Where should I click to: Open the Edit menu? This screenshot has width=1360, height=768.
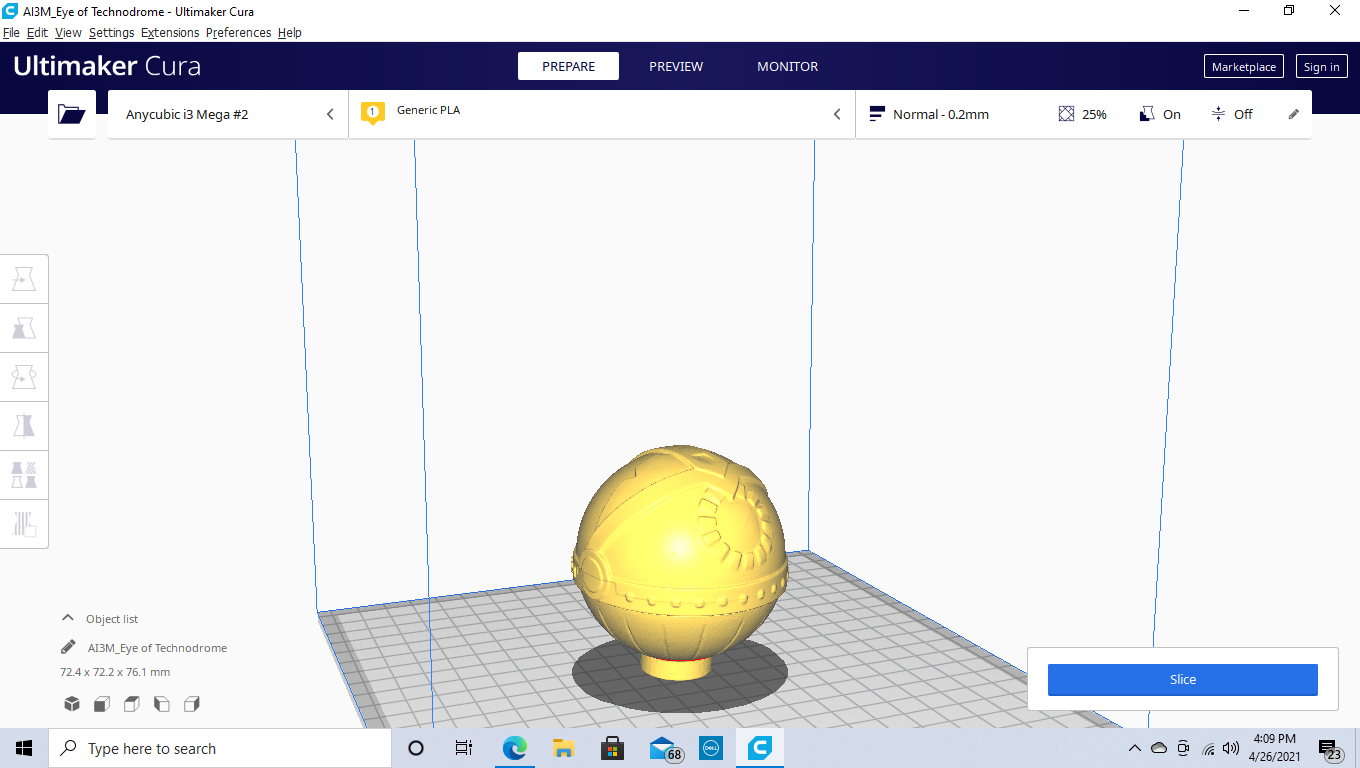point(37,32)
